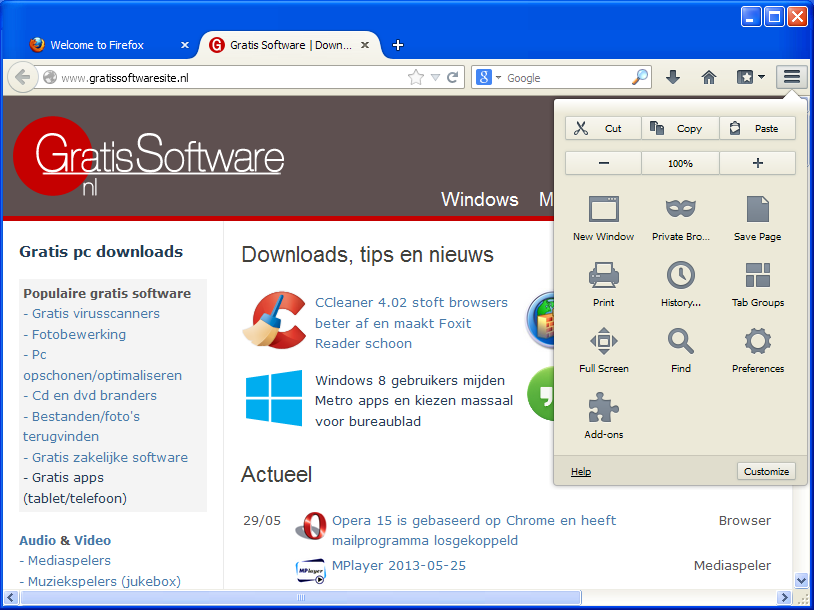Open the bookmarks menu dropdown arrow
This screenshot has height=610, width=814.
coord(762,77)
